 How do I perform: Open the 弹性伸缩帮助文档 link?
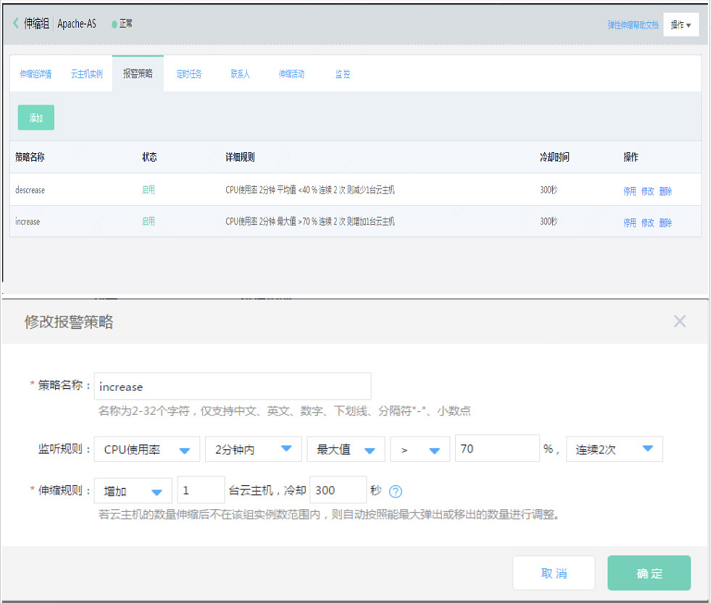coord(633,25)
